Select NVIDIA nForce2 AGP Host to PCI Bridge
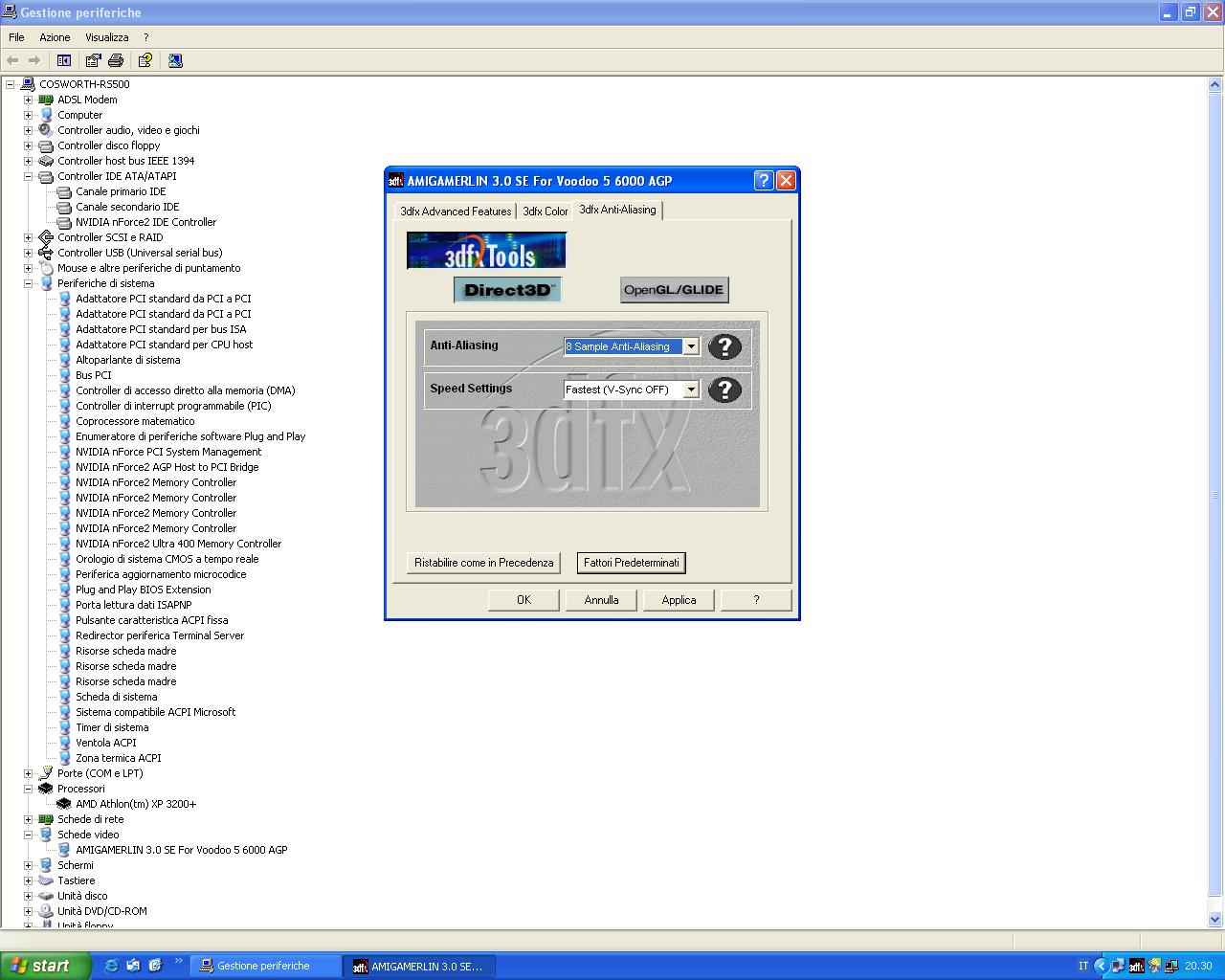This screenshot has width=1225, height=980. [x=167, y=467]
